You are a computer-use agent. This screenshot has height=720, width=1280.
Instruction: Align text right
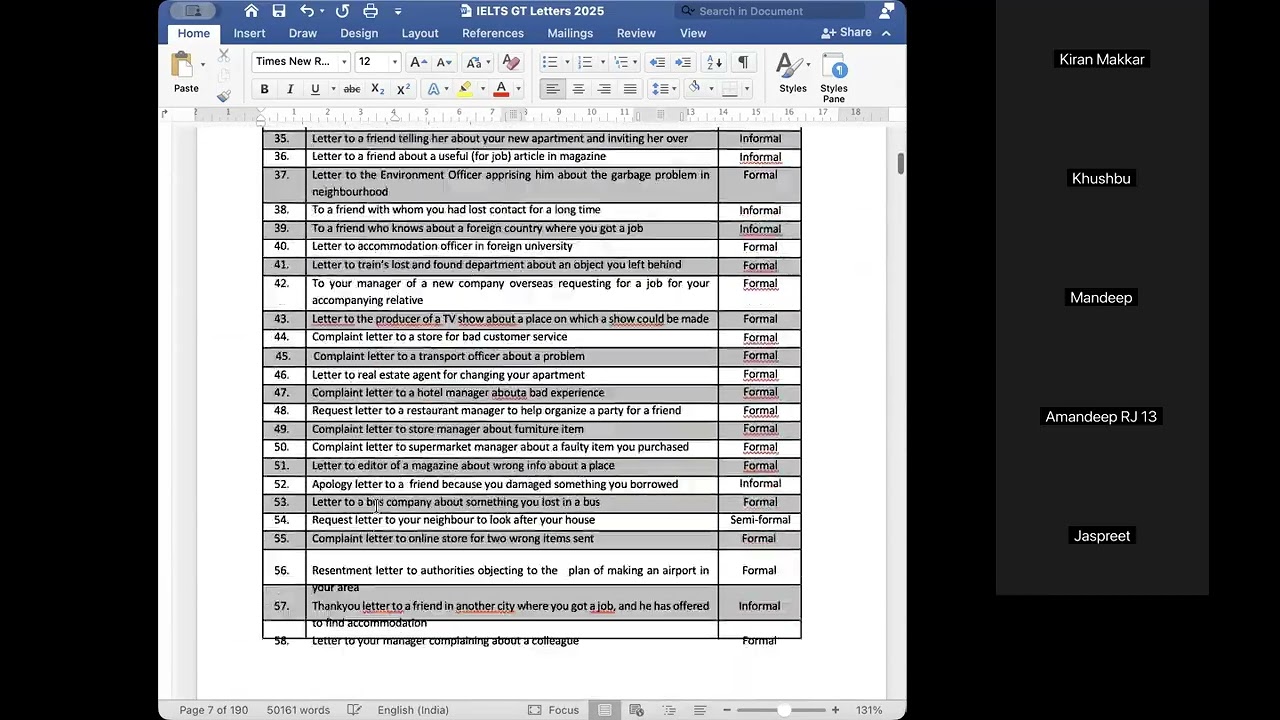point(604,89)
